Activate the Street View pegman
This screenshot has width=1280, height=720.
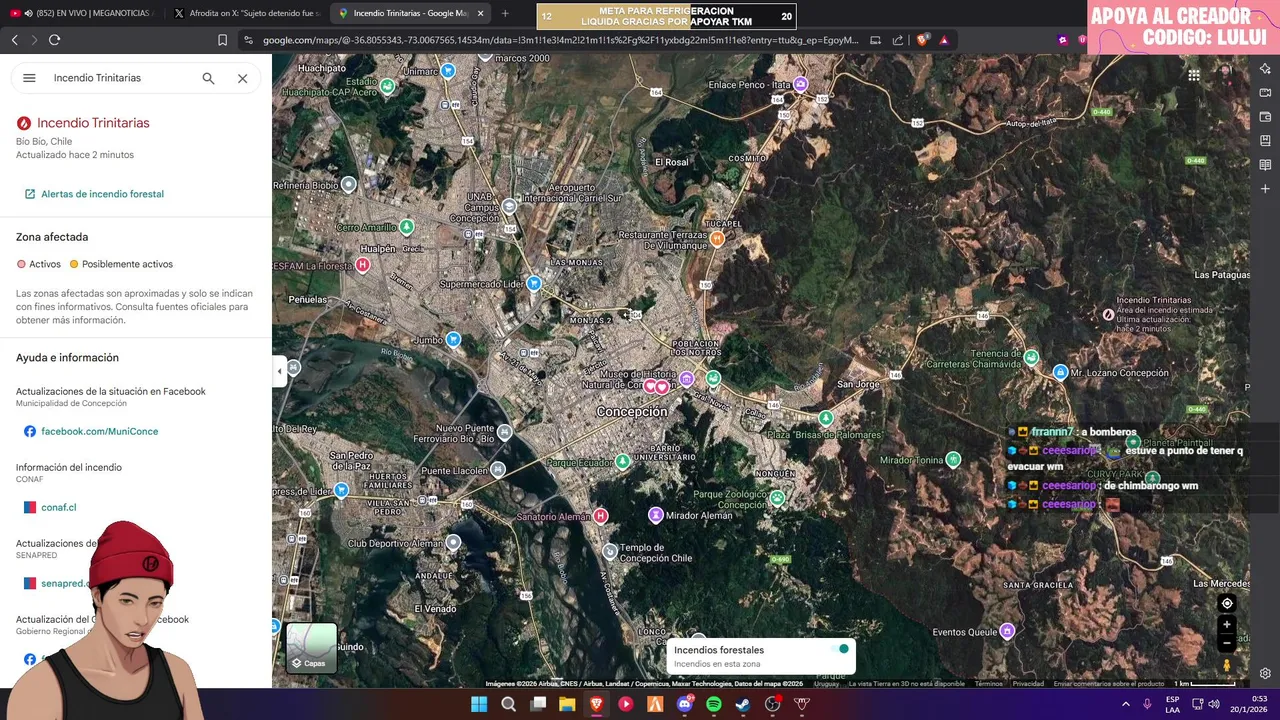coord(1227,665)
